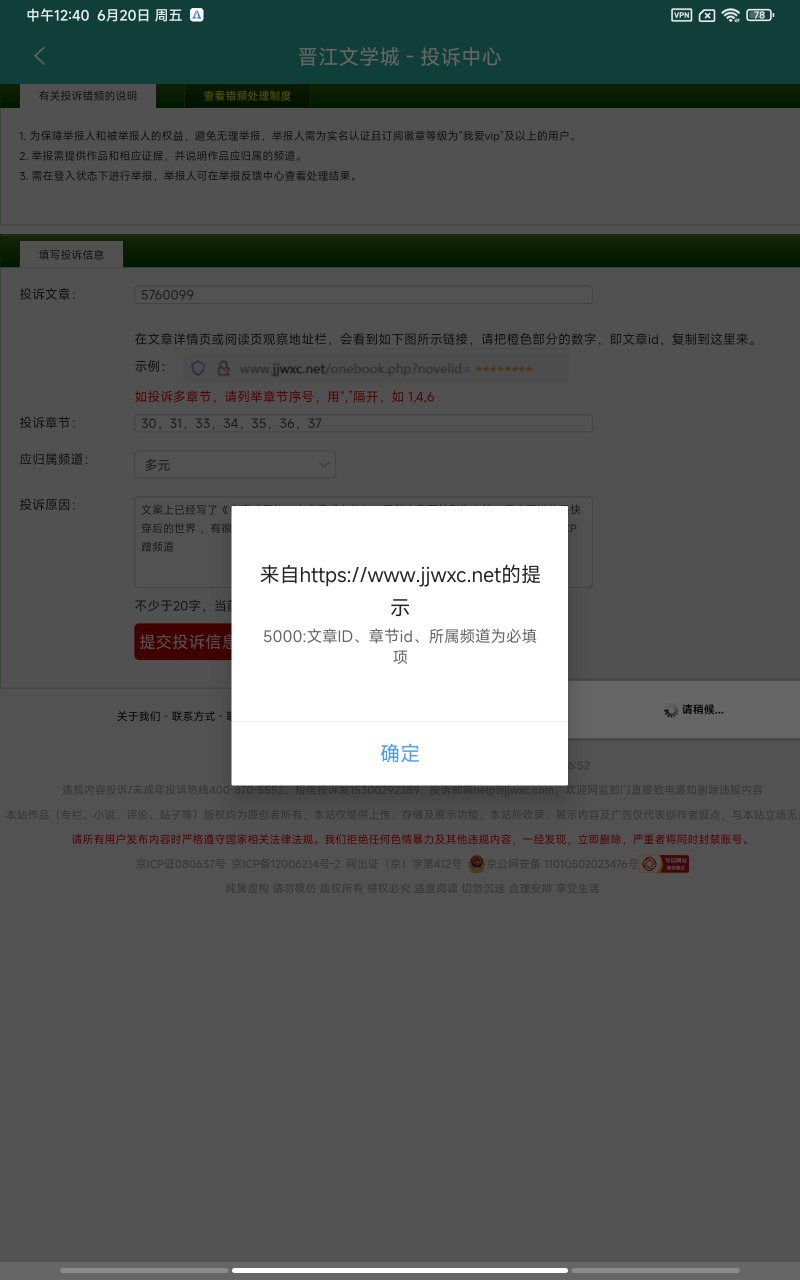800x1280 pixels.
Task: Tap the 投诉文章: field label
Action: (48, 294)
